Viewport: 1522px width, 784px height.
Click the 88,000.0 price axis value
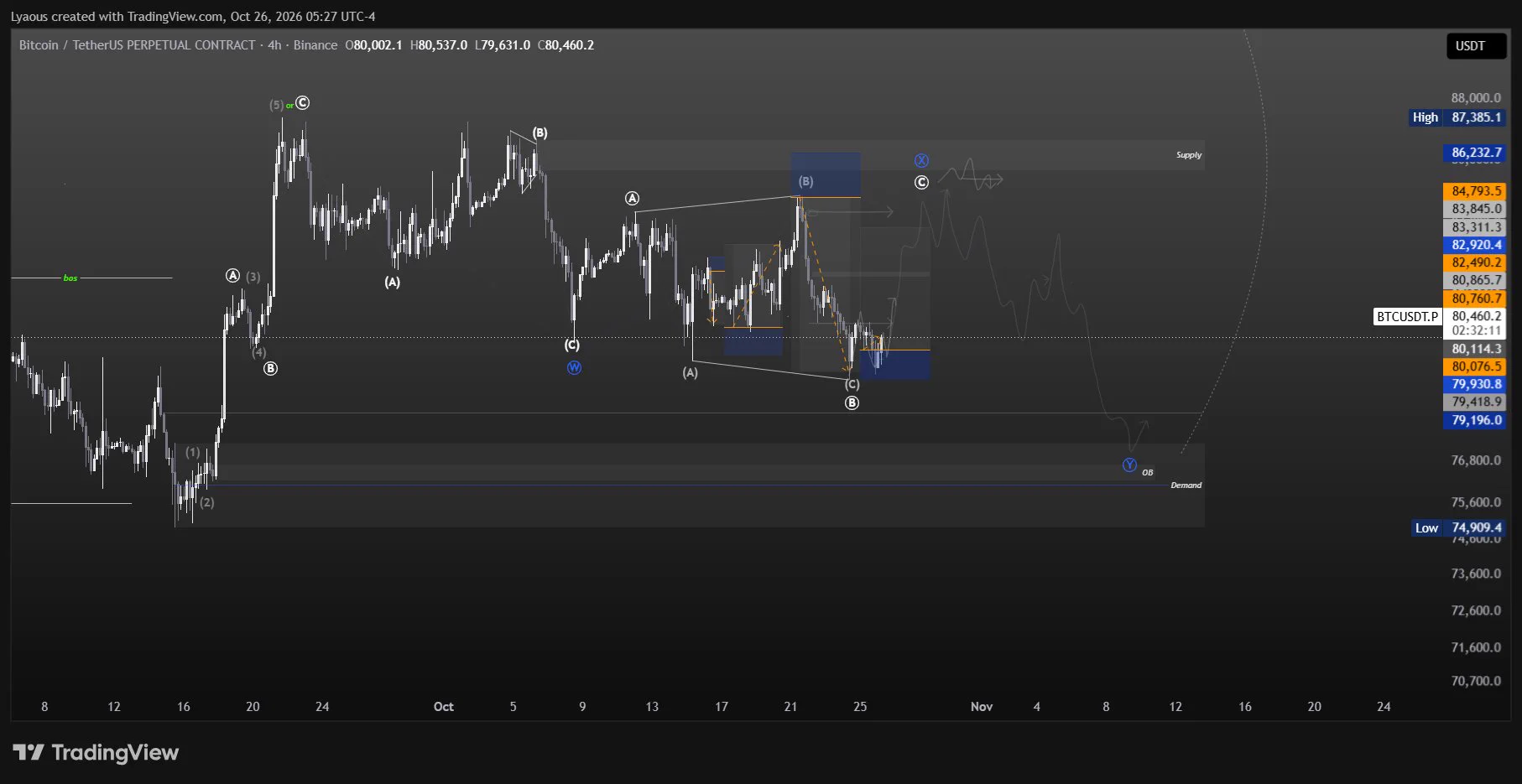pyautogui.click(x=1476, y=98)
